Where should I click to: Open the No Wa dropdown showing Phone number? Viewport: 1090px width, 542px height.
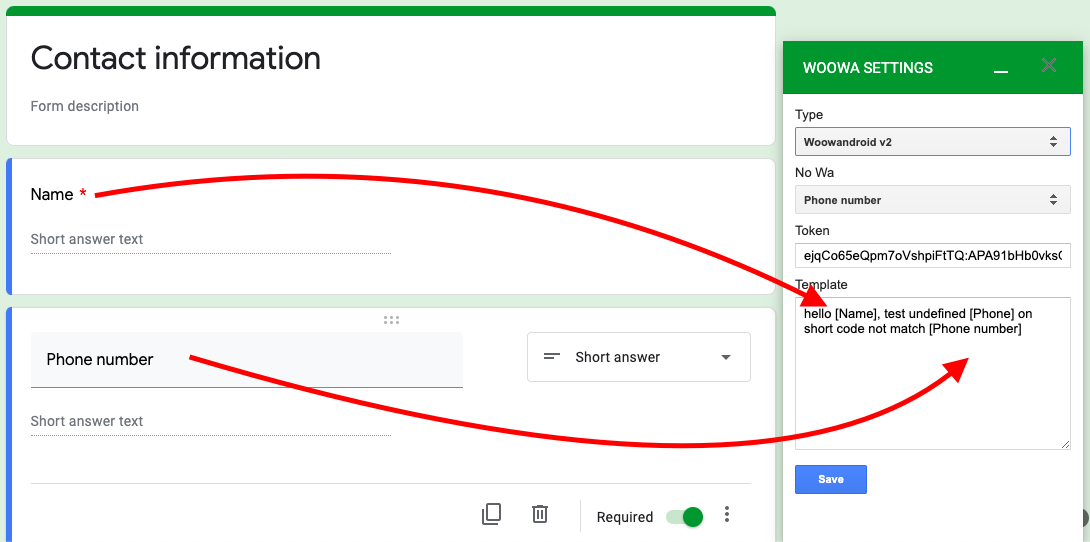[932, 199]
